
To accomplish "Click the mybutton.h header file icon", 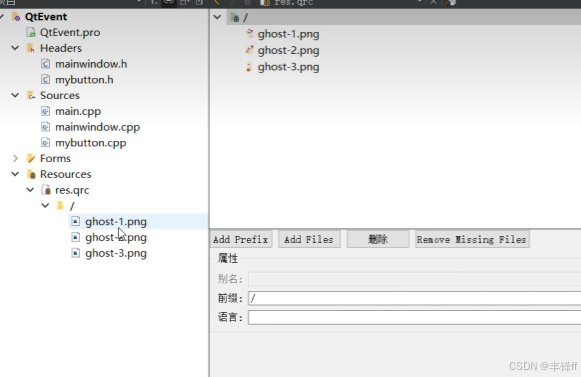I will click(x=46, y=80).
